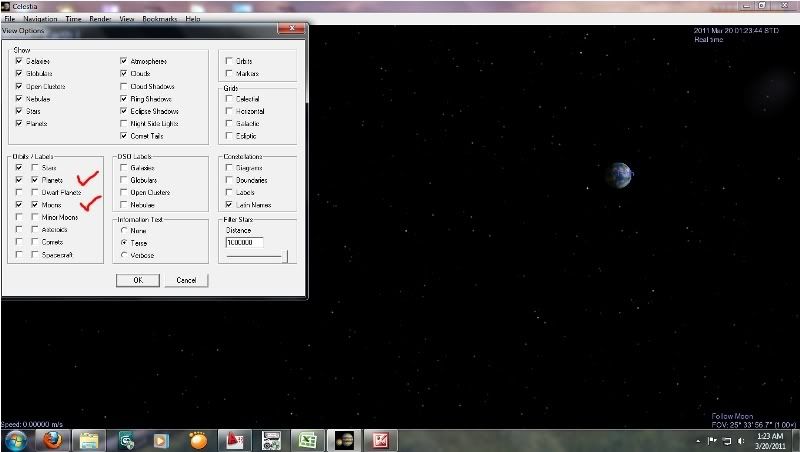Click the orange circle taskbar icon
Viewport: 800px width, 452px height.
pos(197,440)
